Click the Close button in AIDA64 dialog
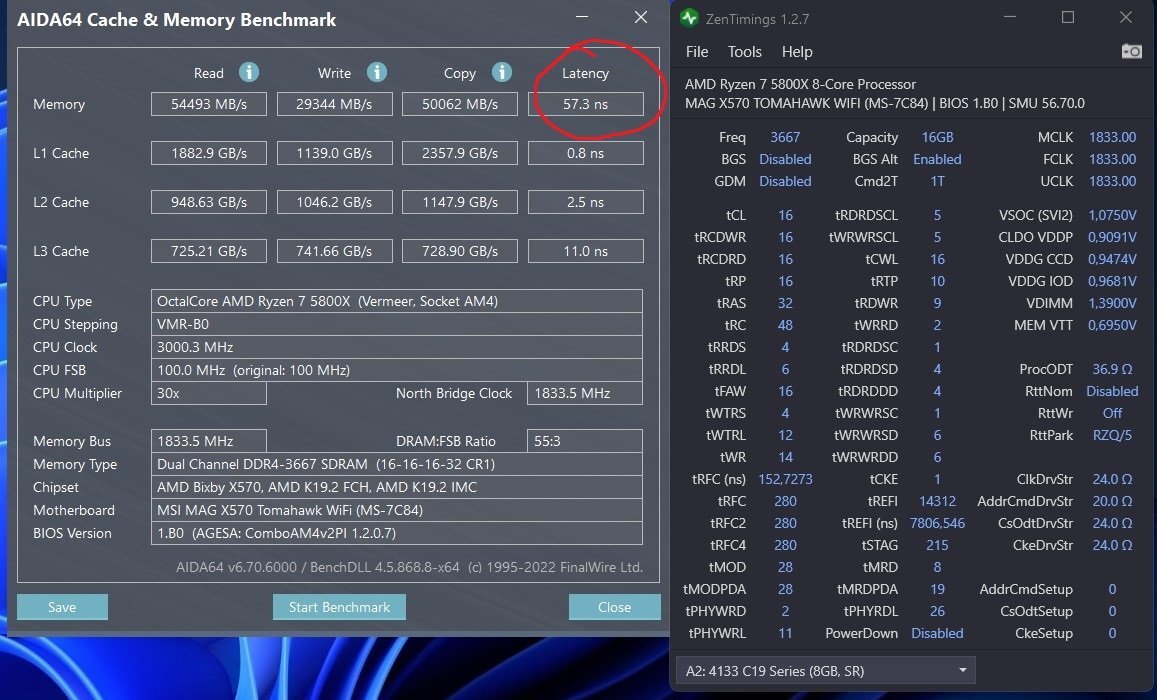Image resolution: width=1157 pixels, height=700 pixels. point(615,607)
